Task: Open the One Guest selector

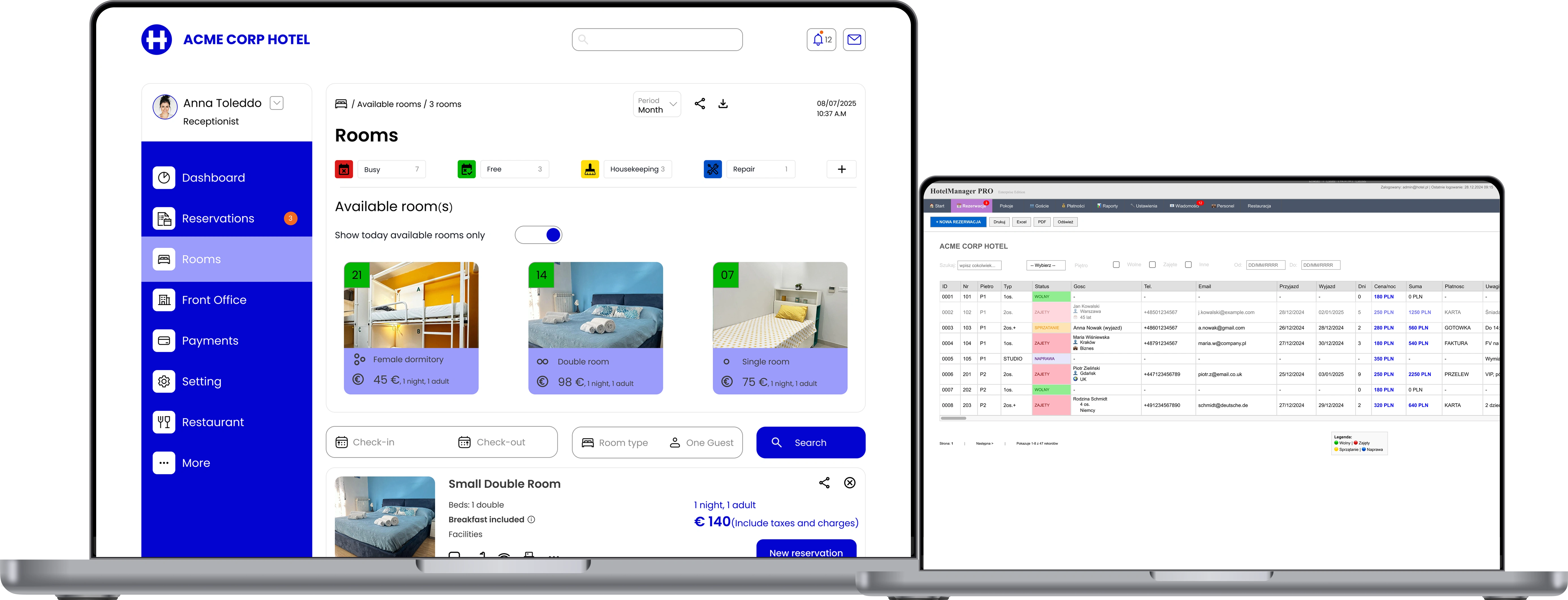Action: click(x=702, y=443)
